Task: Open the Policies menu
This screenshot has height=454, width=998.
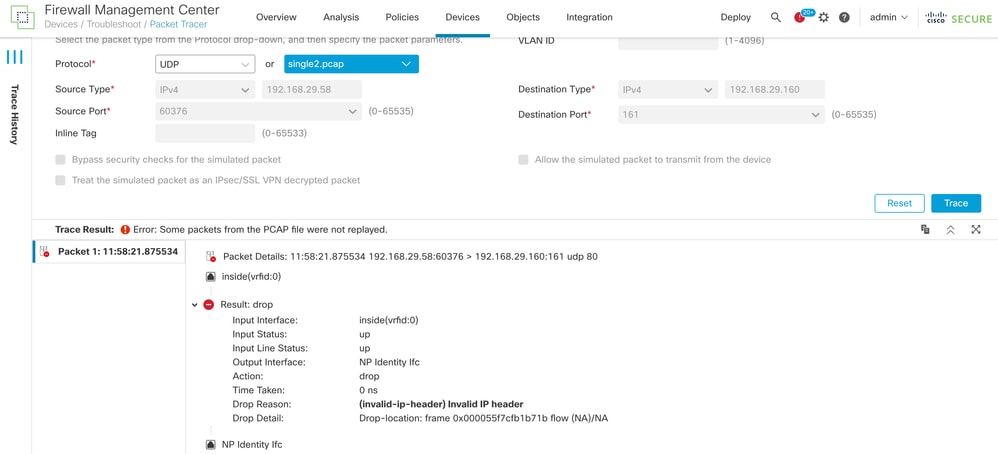Action: (402, 18)
